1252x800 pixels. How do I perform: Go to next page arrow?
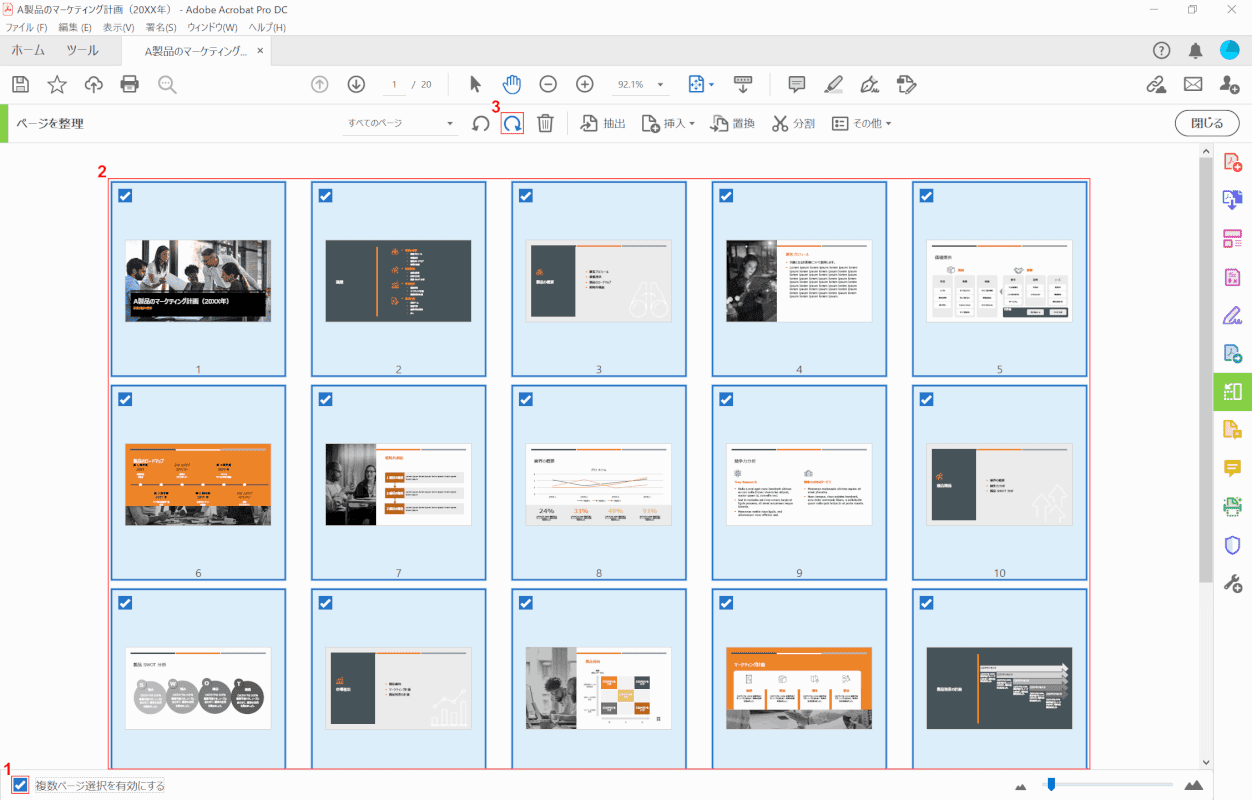click(356, 85)
